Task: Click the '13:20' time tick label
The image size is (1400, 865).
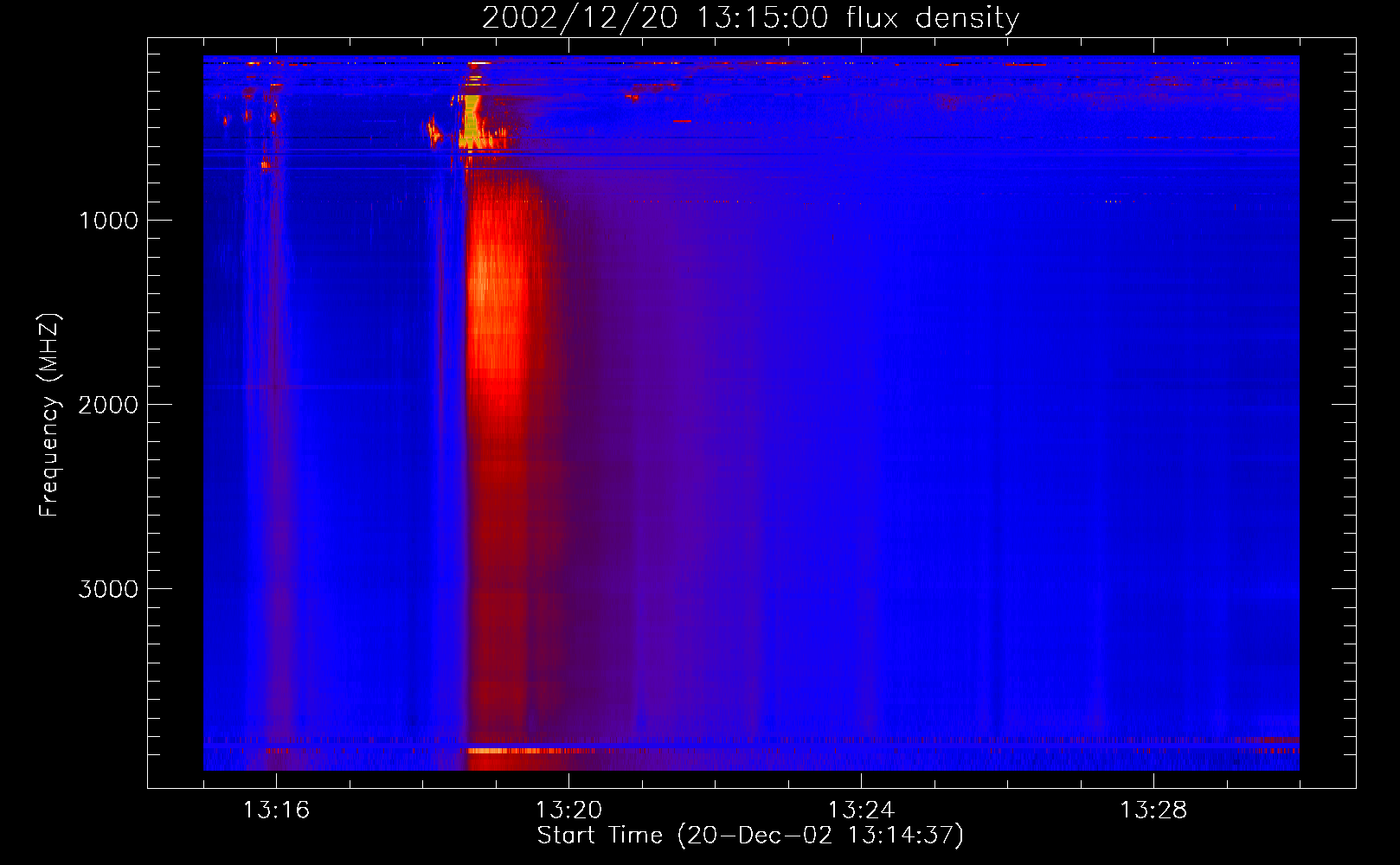Action: (568, 811)
